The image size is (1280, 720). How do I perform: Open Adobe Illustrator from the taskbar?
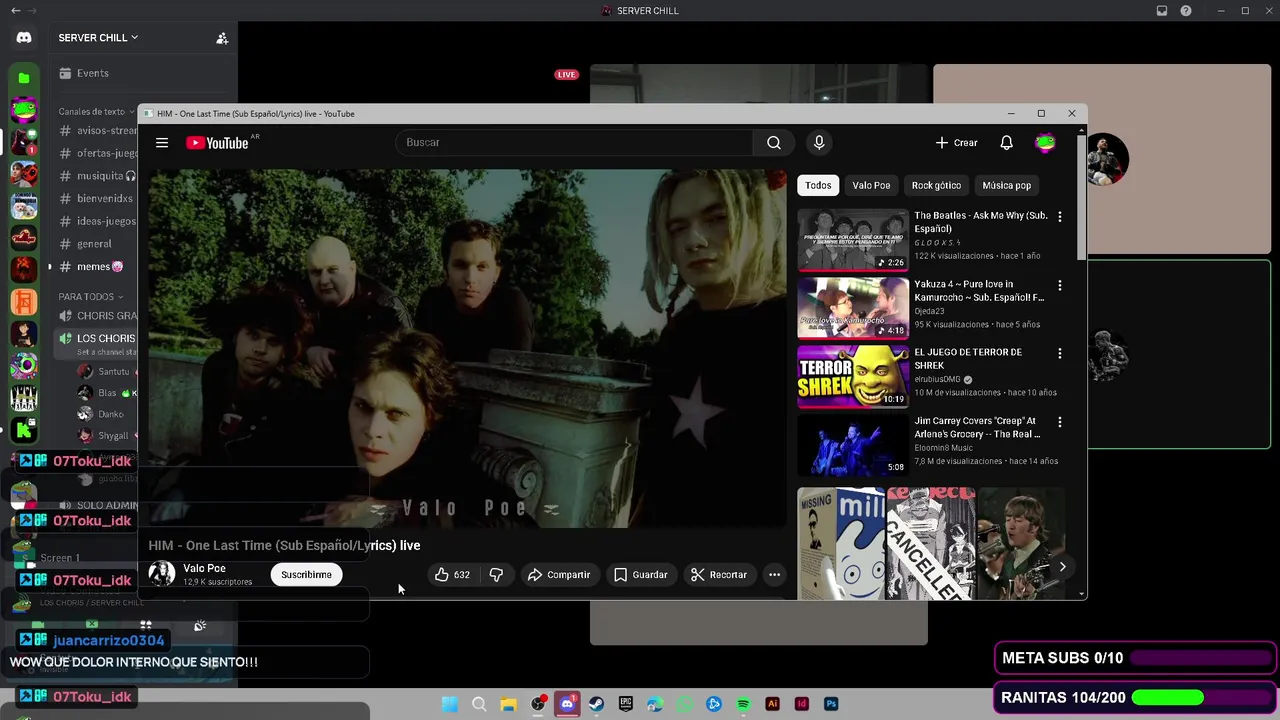(x=772, y=704)
